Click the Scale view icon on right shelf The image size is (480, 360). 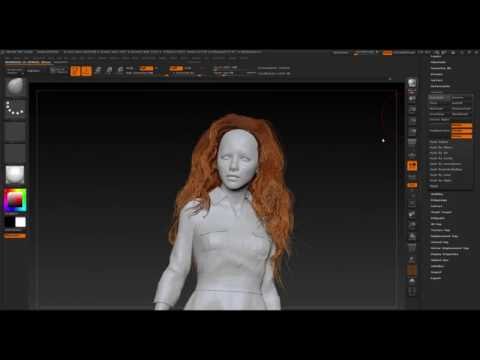coord(412,225)
